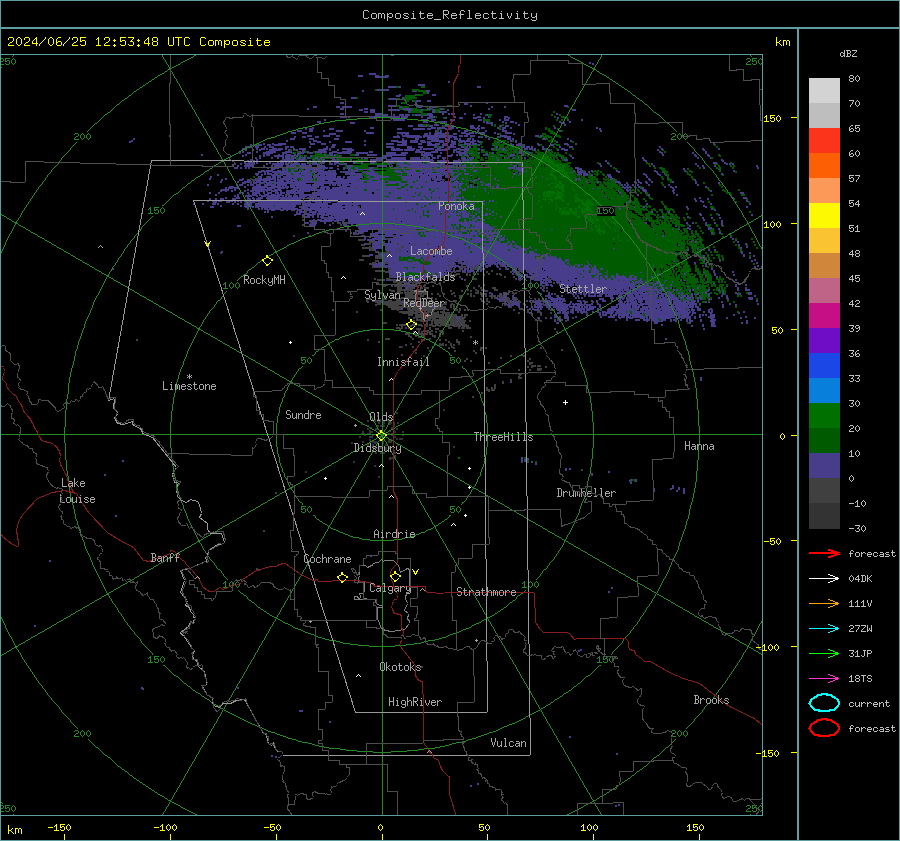Click the 'Limestone' map label
The height and width of the screenshot is (841, 900).
coord(189,386)
